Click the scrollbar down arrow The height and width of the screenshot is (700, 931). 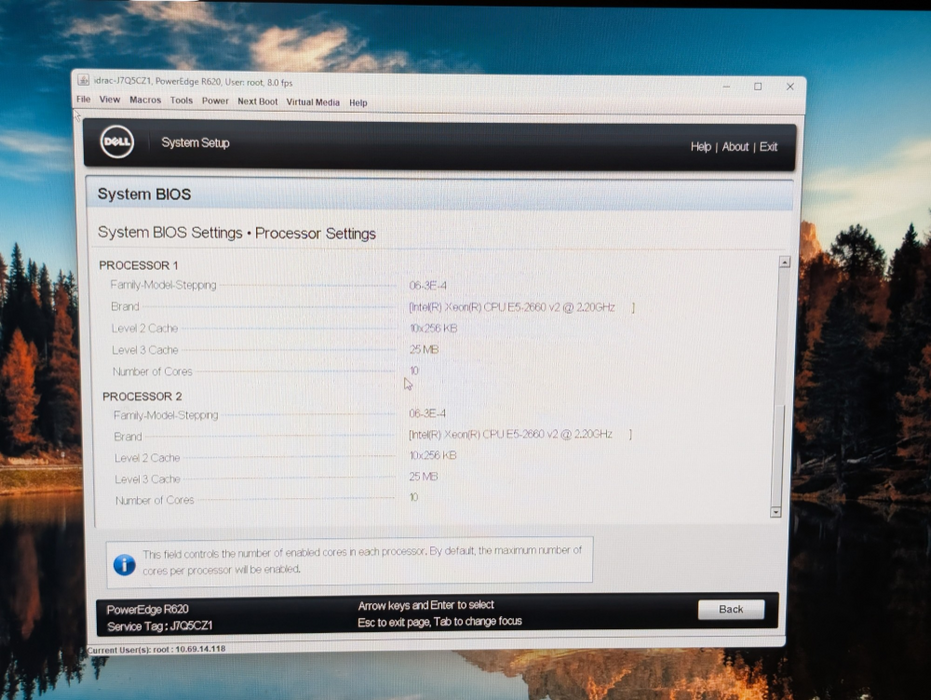pyautogui.click(x=775, y=512)
